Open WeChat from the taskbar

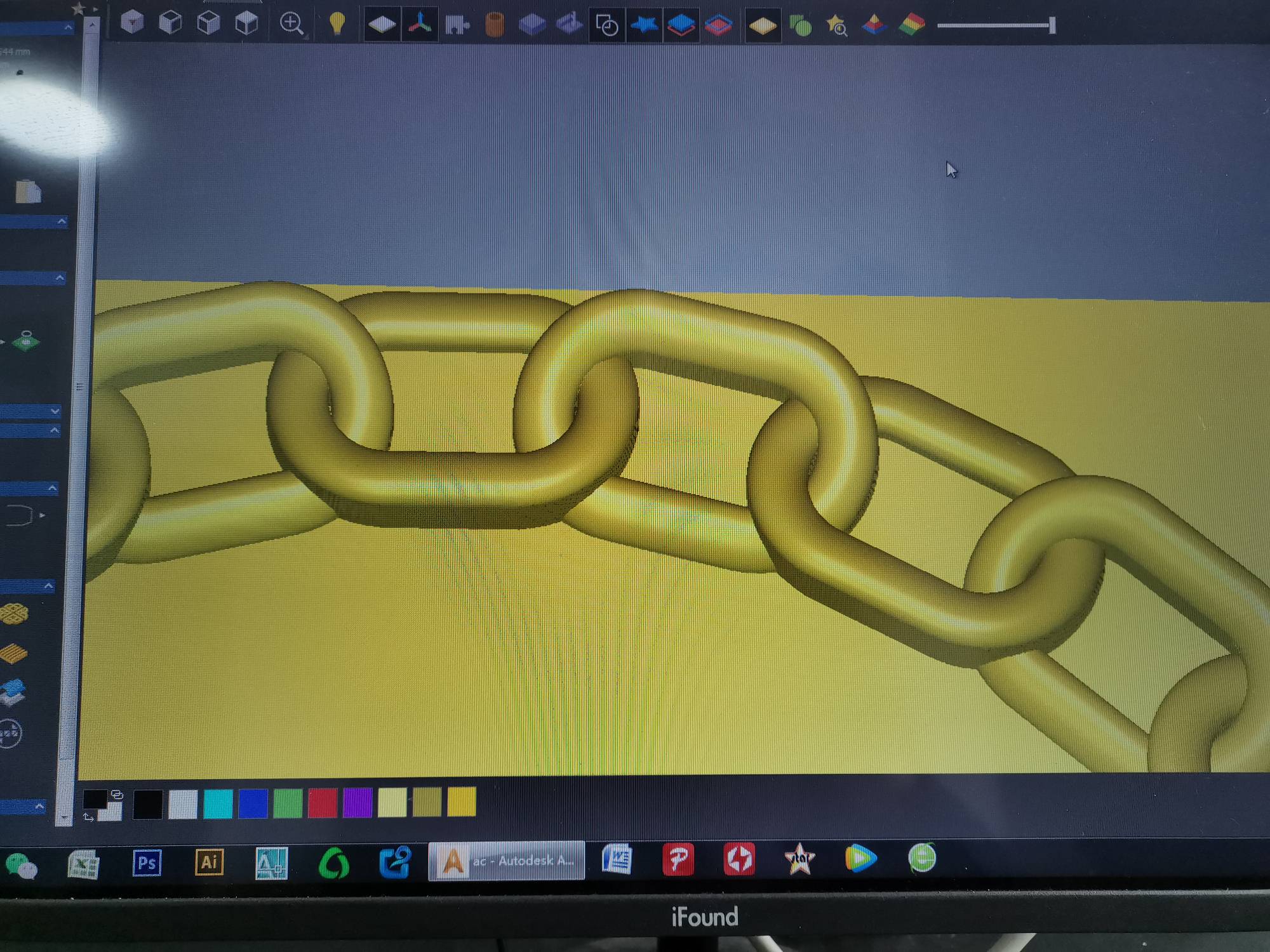[x=21, y=866]
